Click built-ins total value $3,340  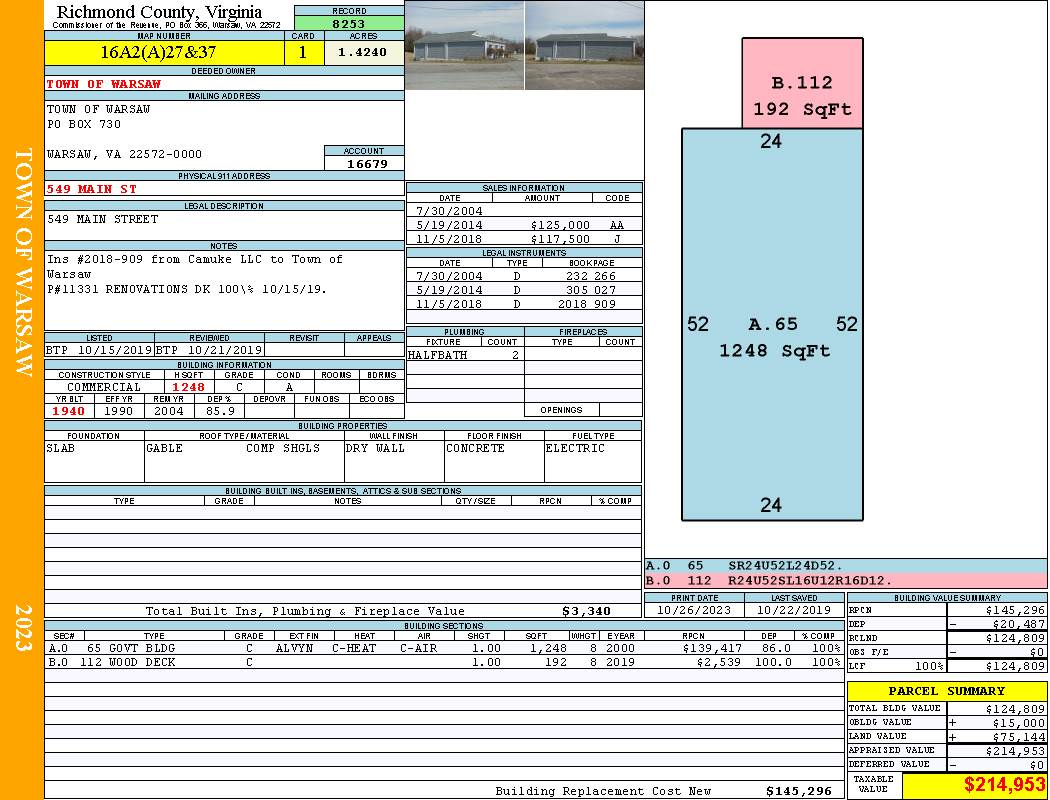(587, 611)
